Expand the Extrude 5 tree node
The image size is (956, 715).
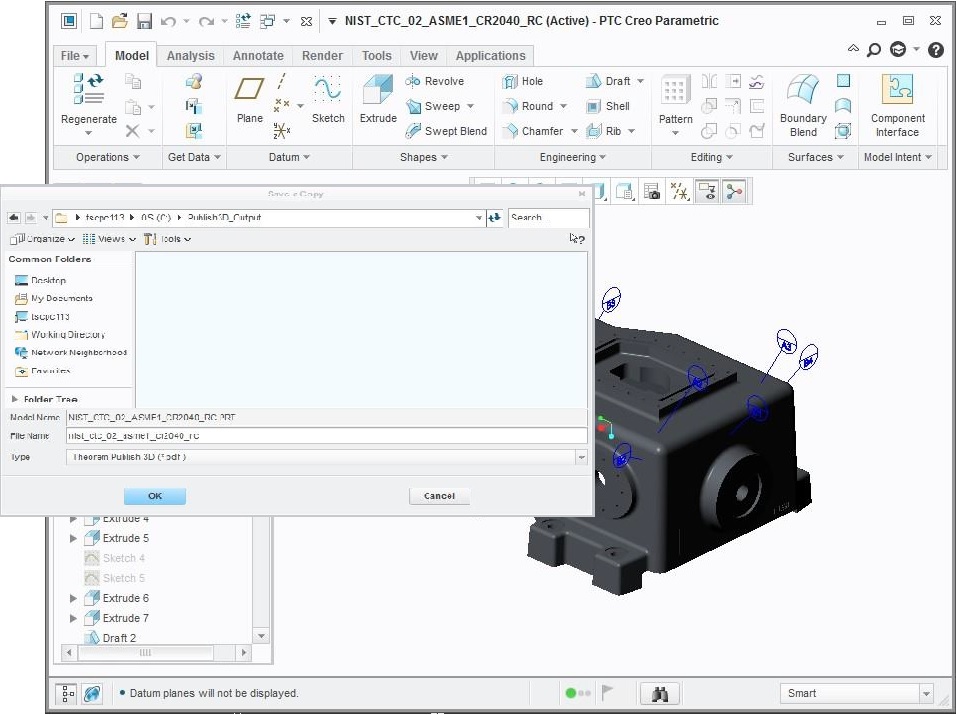pos(73,538)
